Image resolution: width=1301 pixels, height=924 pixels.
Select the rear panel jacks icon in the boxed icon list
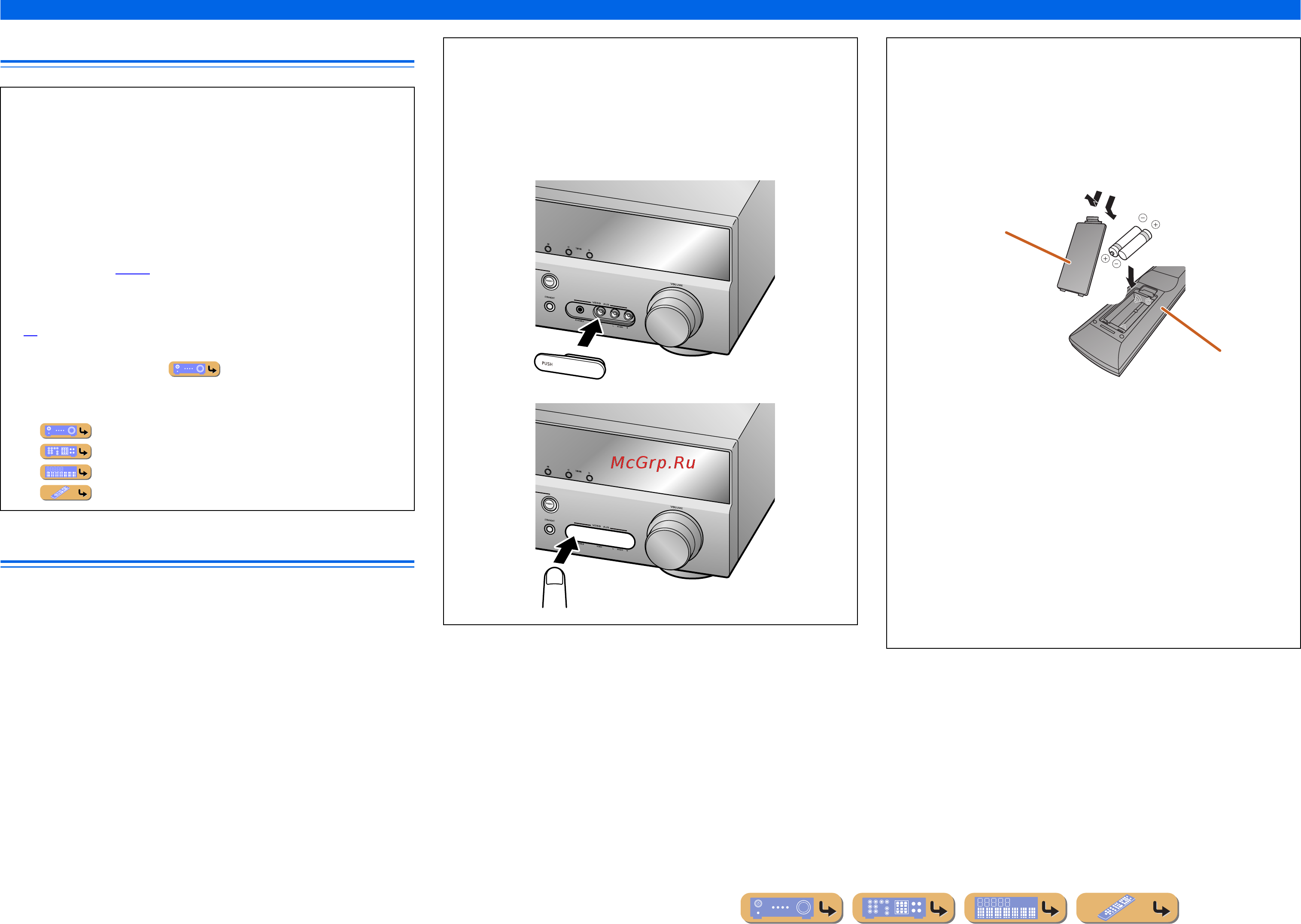[x=65, y=451]
